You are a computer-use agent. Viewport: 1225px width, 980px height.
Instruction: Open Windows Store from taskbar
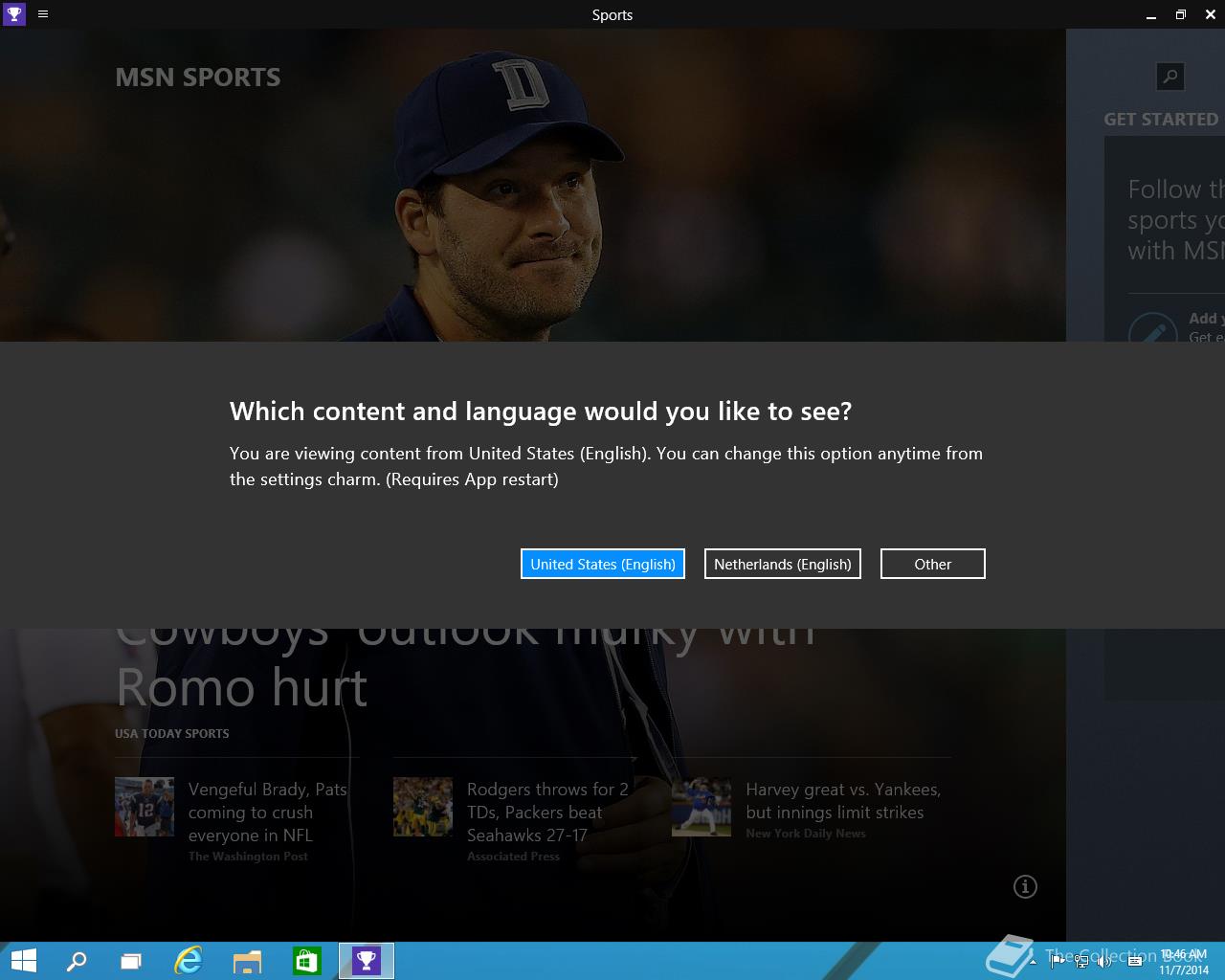(306, 961)
